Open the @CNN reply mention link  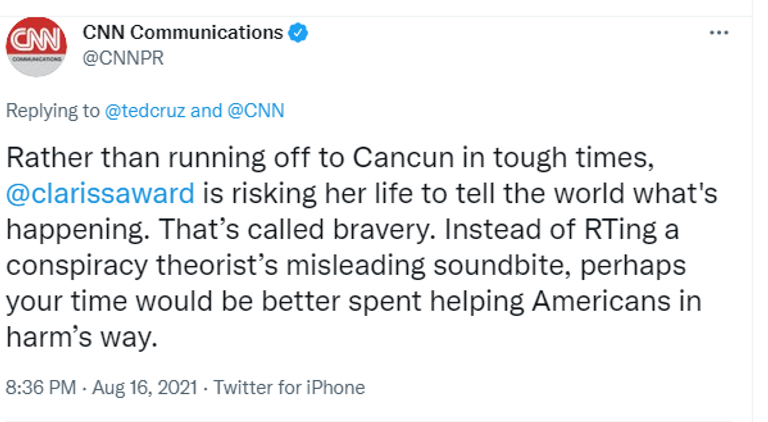[x=256, y=111]
